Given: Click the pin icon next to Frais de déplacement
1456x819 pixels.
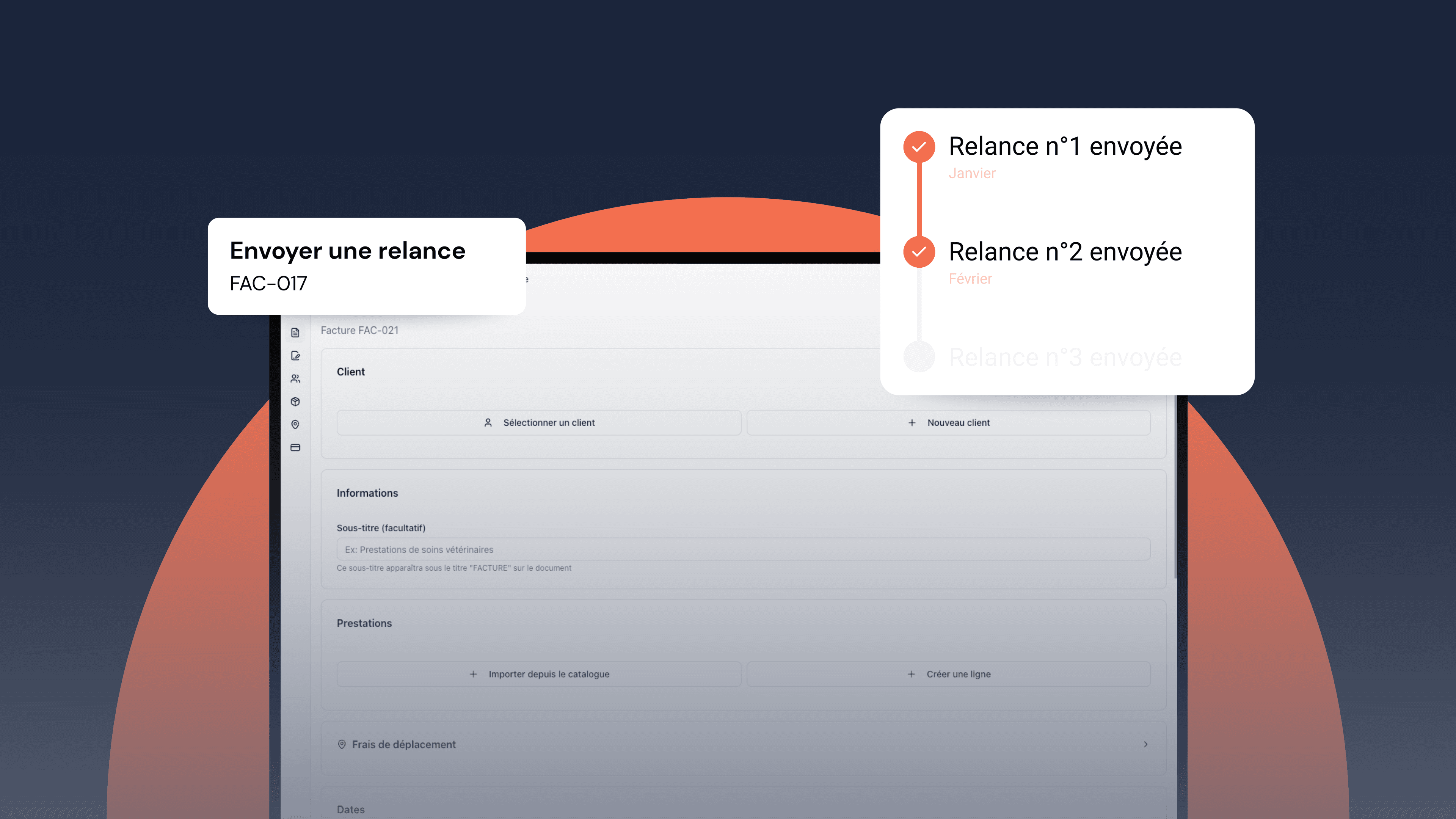Looking at the screenshot, I should (x=341, y=744).
